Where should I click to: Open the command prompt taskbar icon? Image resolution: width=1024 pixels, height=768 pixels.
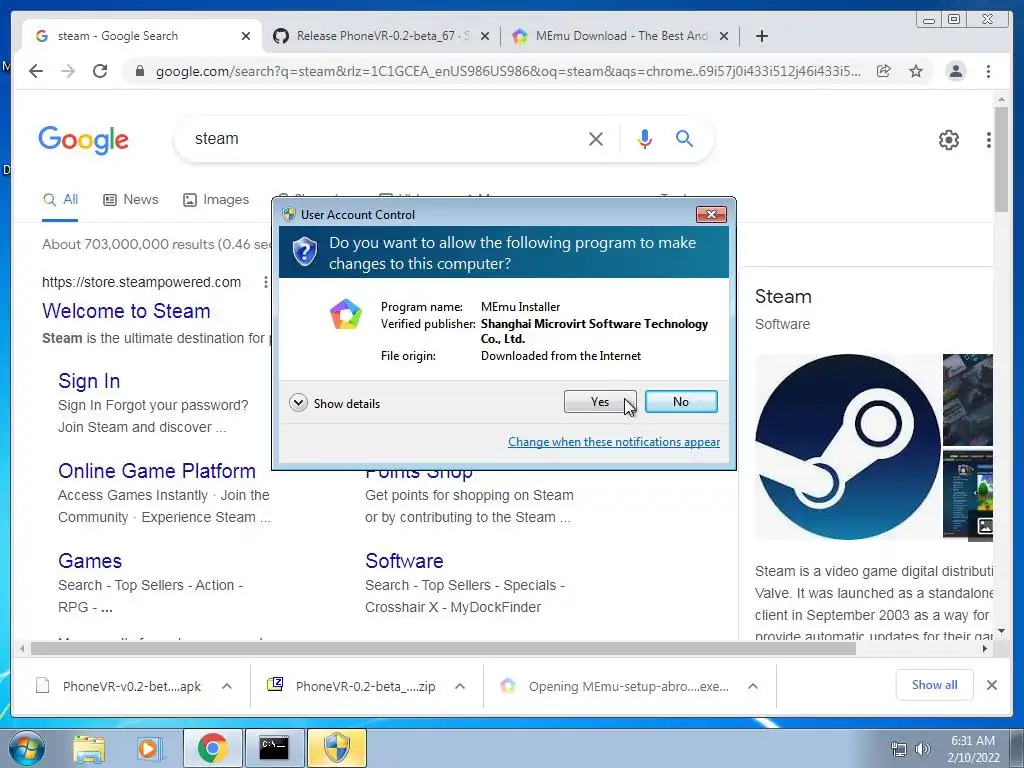pyautogui.click(x=274, y=748)
